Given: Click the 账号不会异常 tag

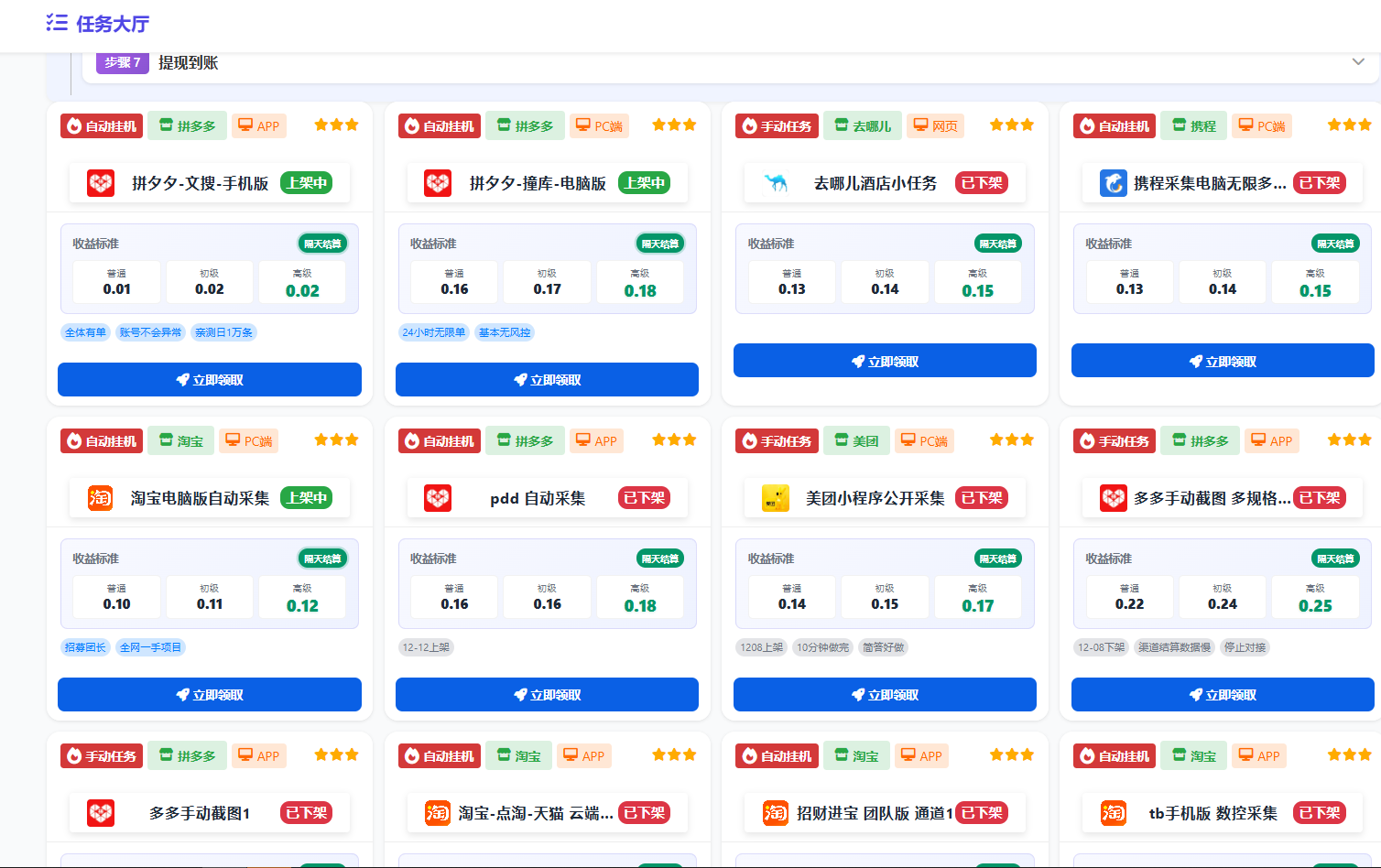Looking at the screenshot, I should (151, 332).
